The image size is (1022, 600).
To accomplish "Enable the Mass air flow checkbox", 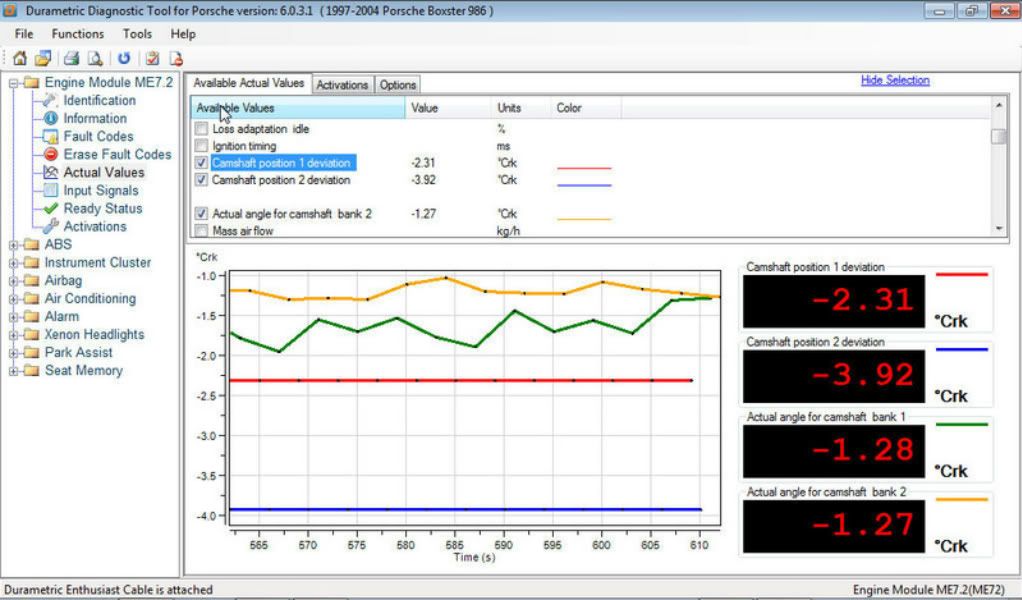I will (201, 231).
